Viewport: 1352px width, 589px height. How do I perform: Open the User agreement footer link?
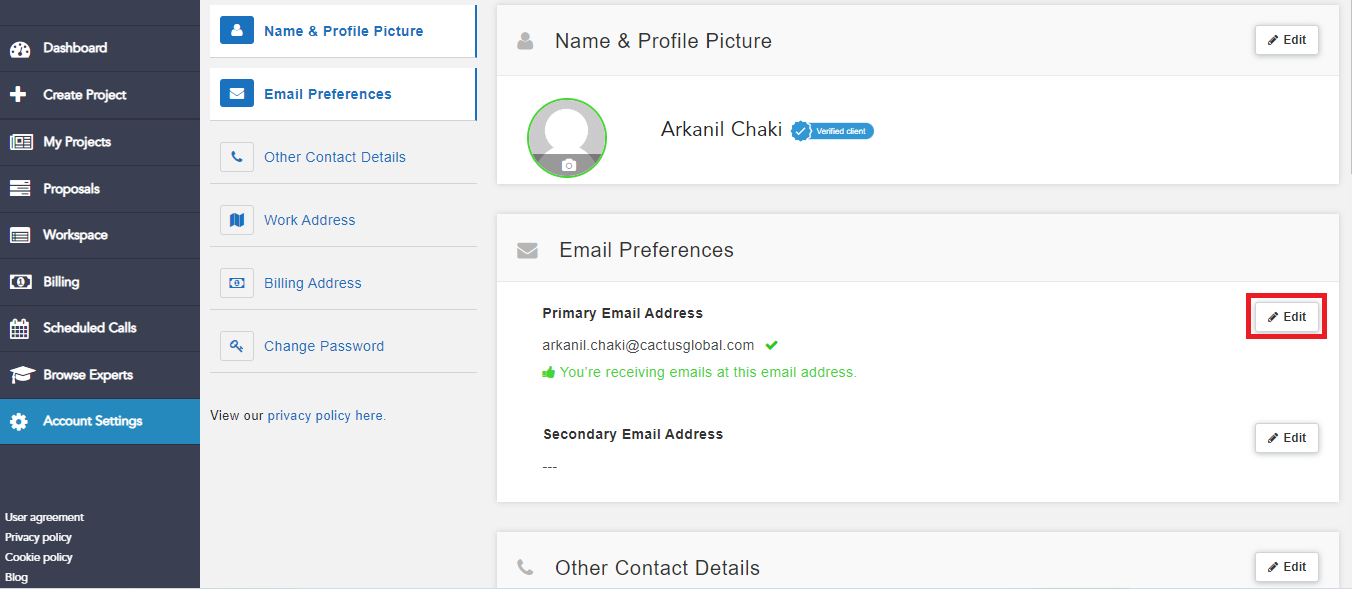[44, 517]
